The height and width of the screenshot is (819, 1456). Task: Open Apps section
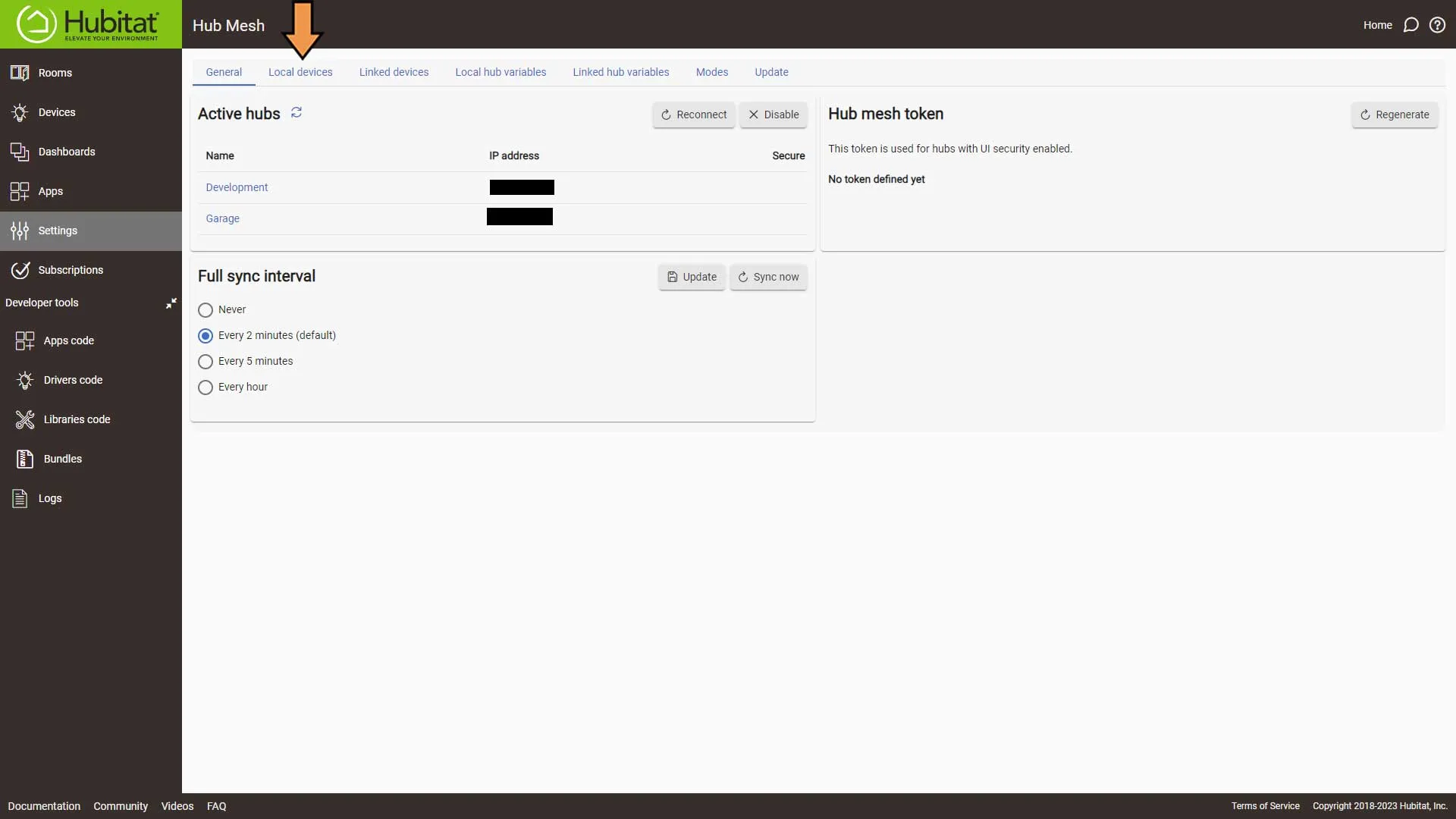50,191
